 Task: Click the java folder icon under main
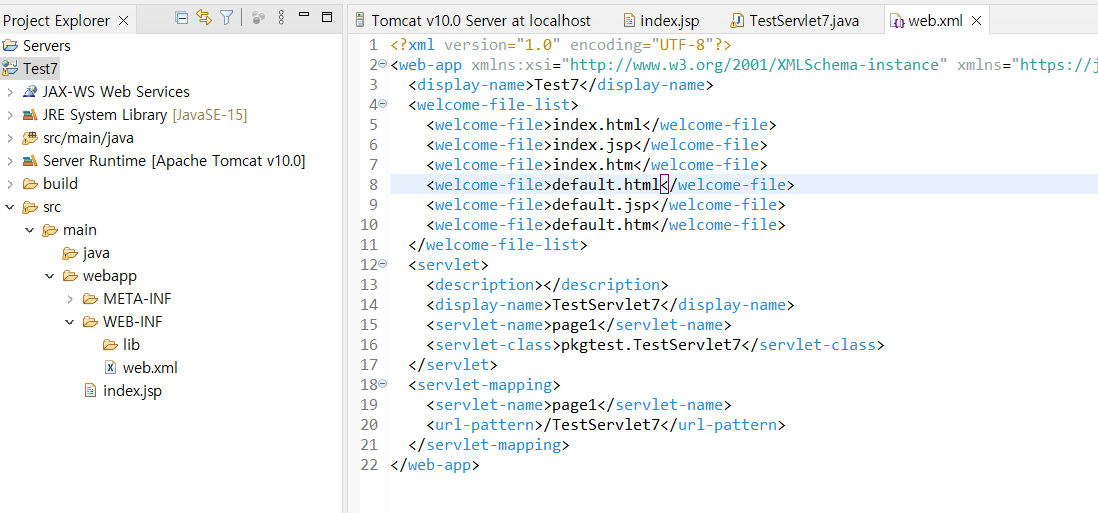(x=69, y=253)
